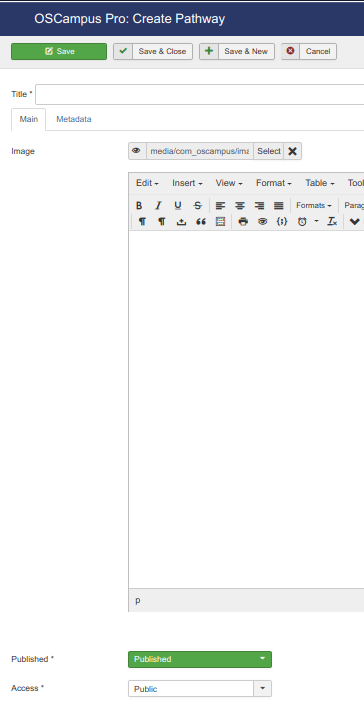Open the date/time format dropdown arrow
The image size is (364, 705).
point(316,221)
